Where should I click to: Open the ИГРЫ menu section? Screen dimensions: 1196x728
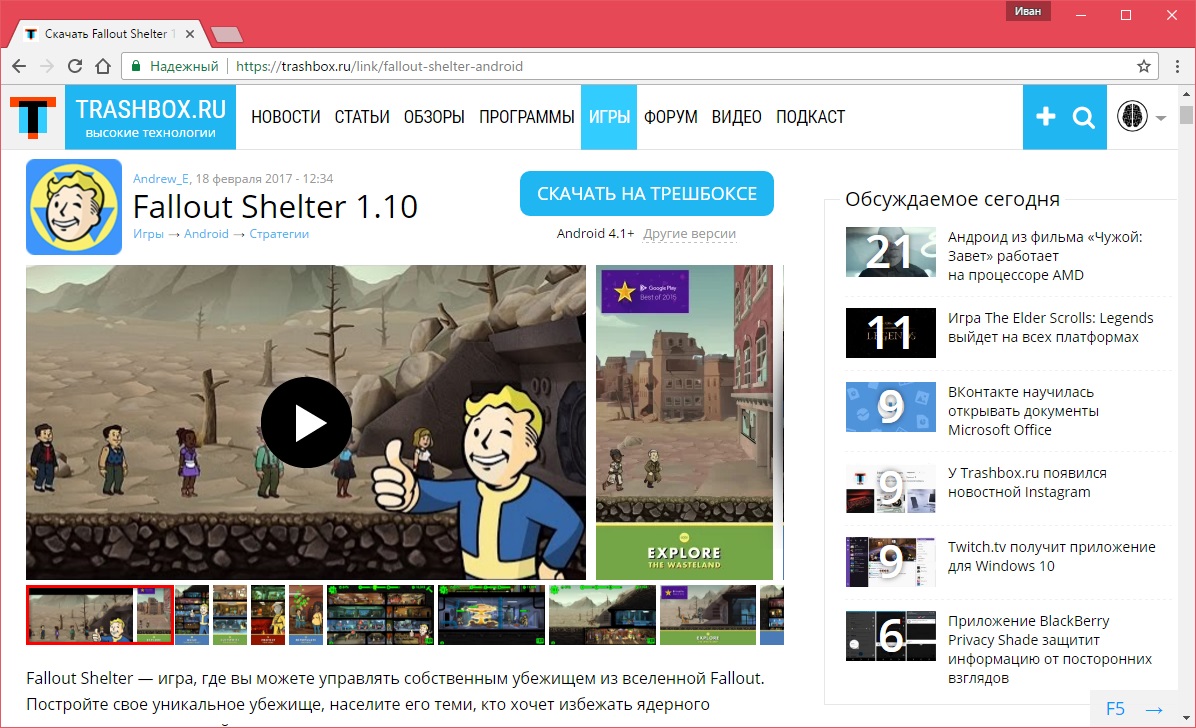pos(609,117)
